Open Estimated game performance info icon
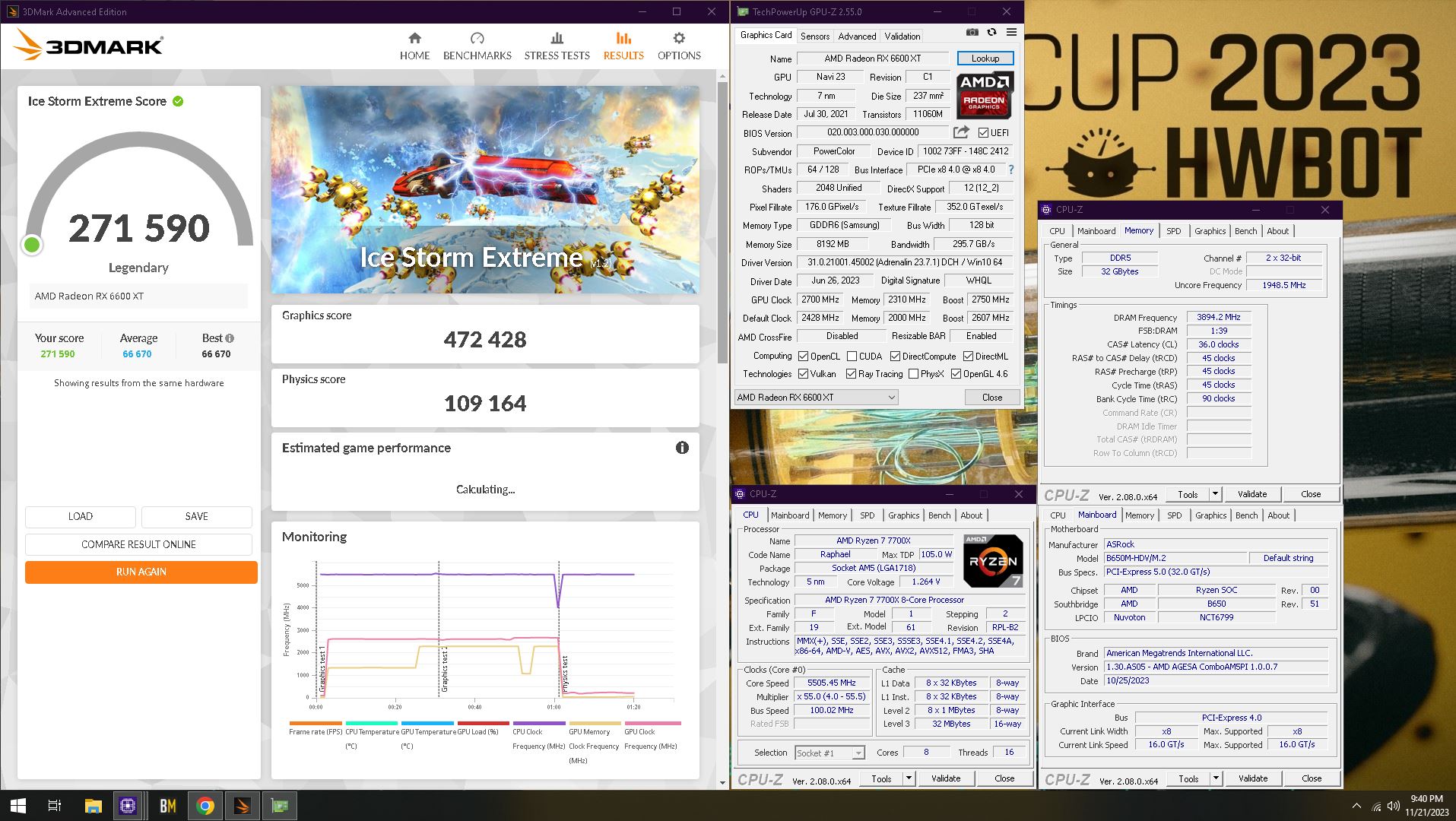Viewport: 1456px width, 821px height. (x=682, y=448)
